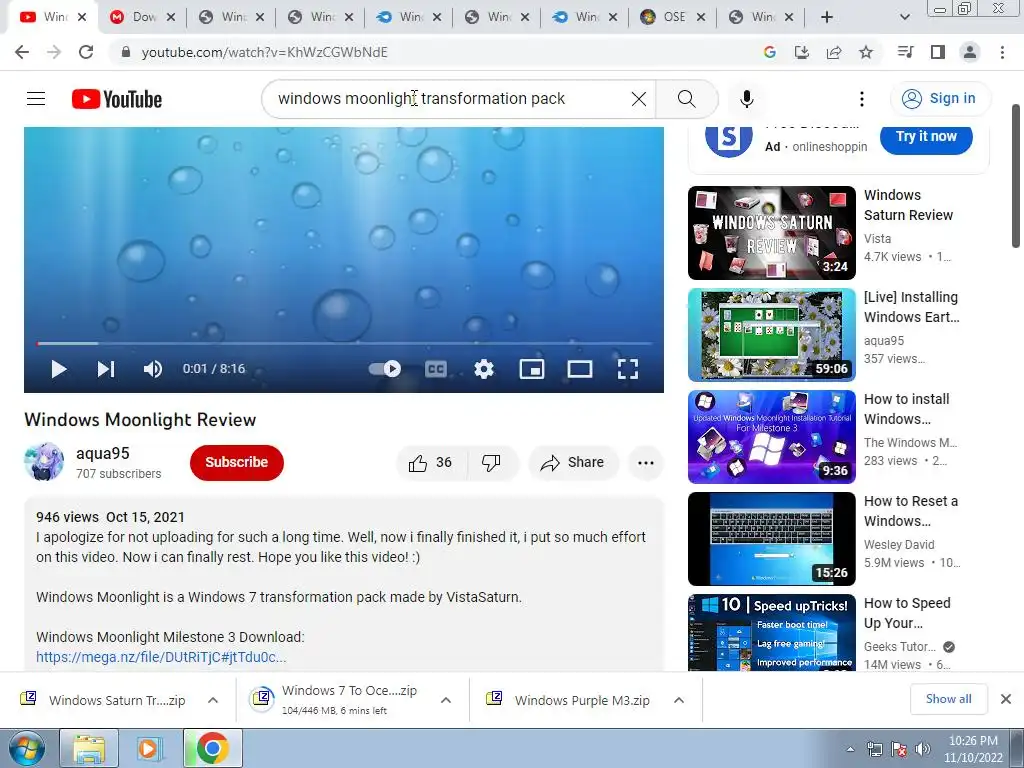This screenshot has width=1024, height=768.
Task: Reload the current page
Action: pyautogui.click(x=86, y=52)
